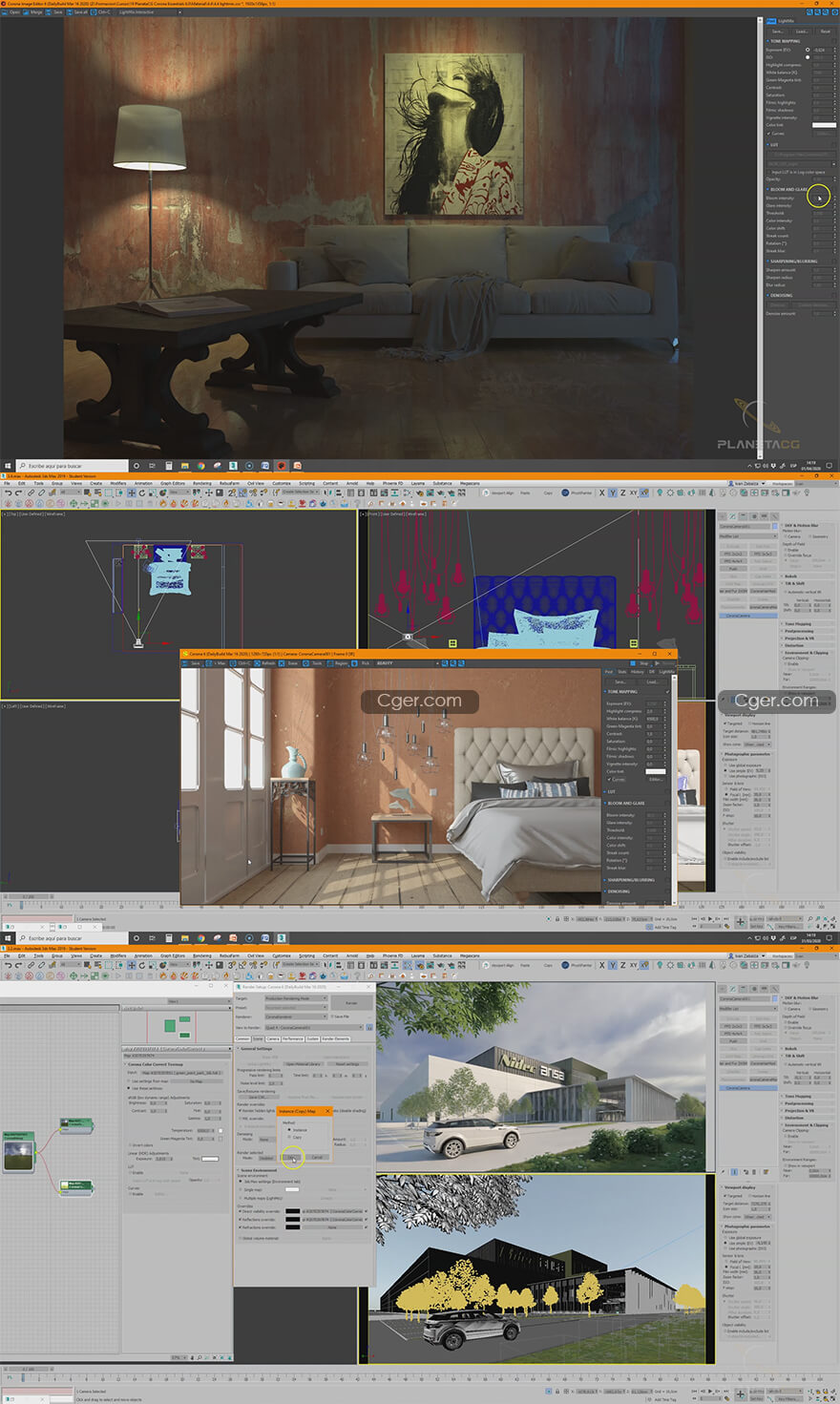Toggle Direct visibility override checkbox in Render Setup
This screenshot has width=840, height=1404.
[240, 1211]
